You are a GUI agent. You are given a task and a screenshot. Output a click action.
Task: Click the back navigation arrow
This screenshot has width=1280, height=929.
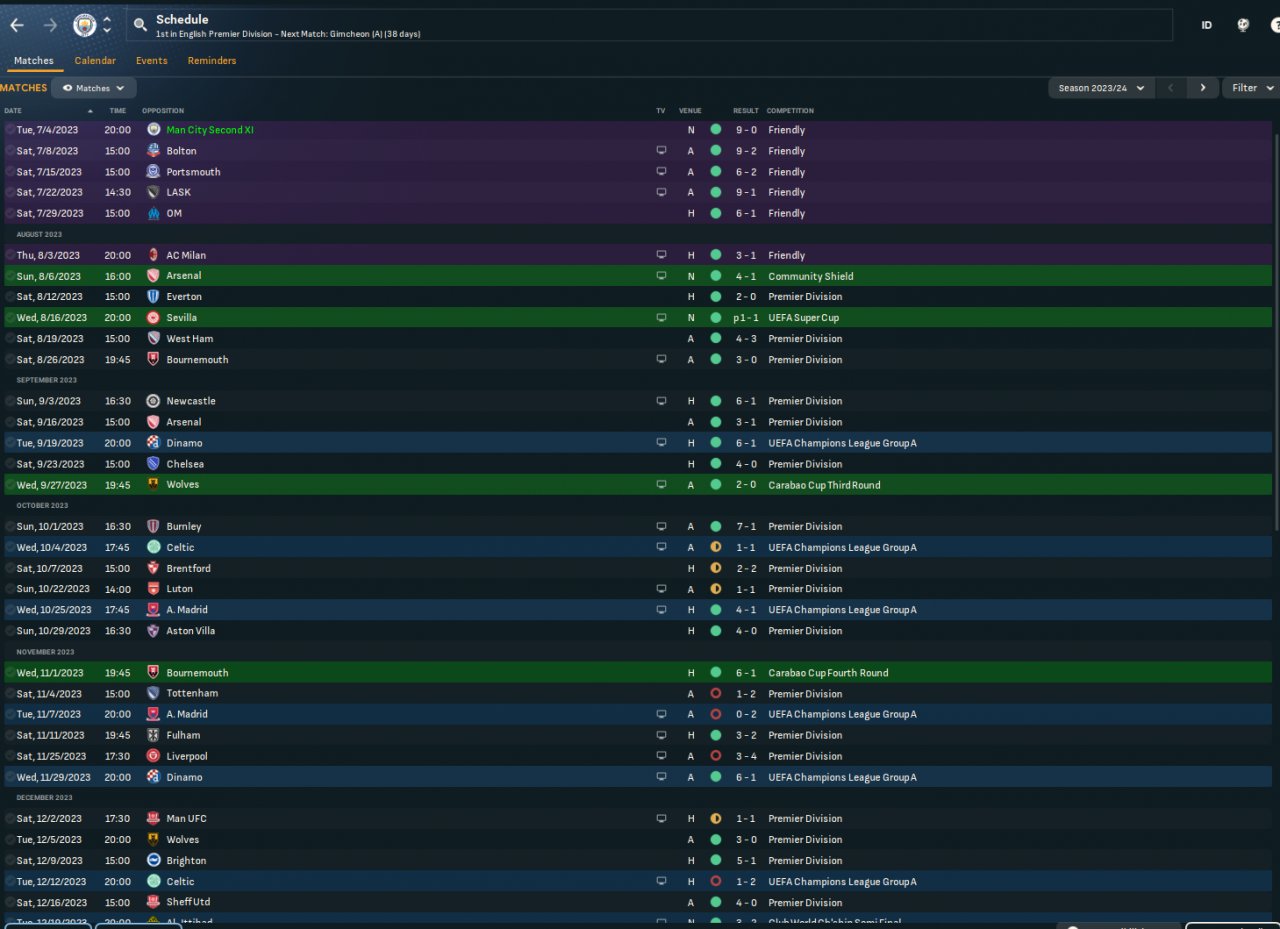point(17,25)
